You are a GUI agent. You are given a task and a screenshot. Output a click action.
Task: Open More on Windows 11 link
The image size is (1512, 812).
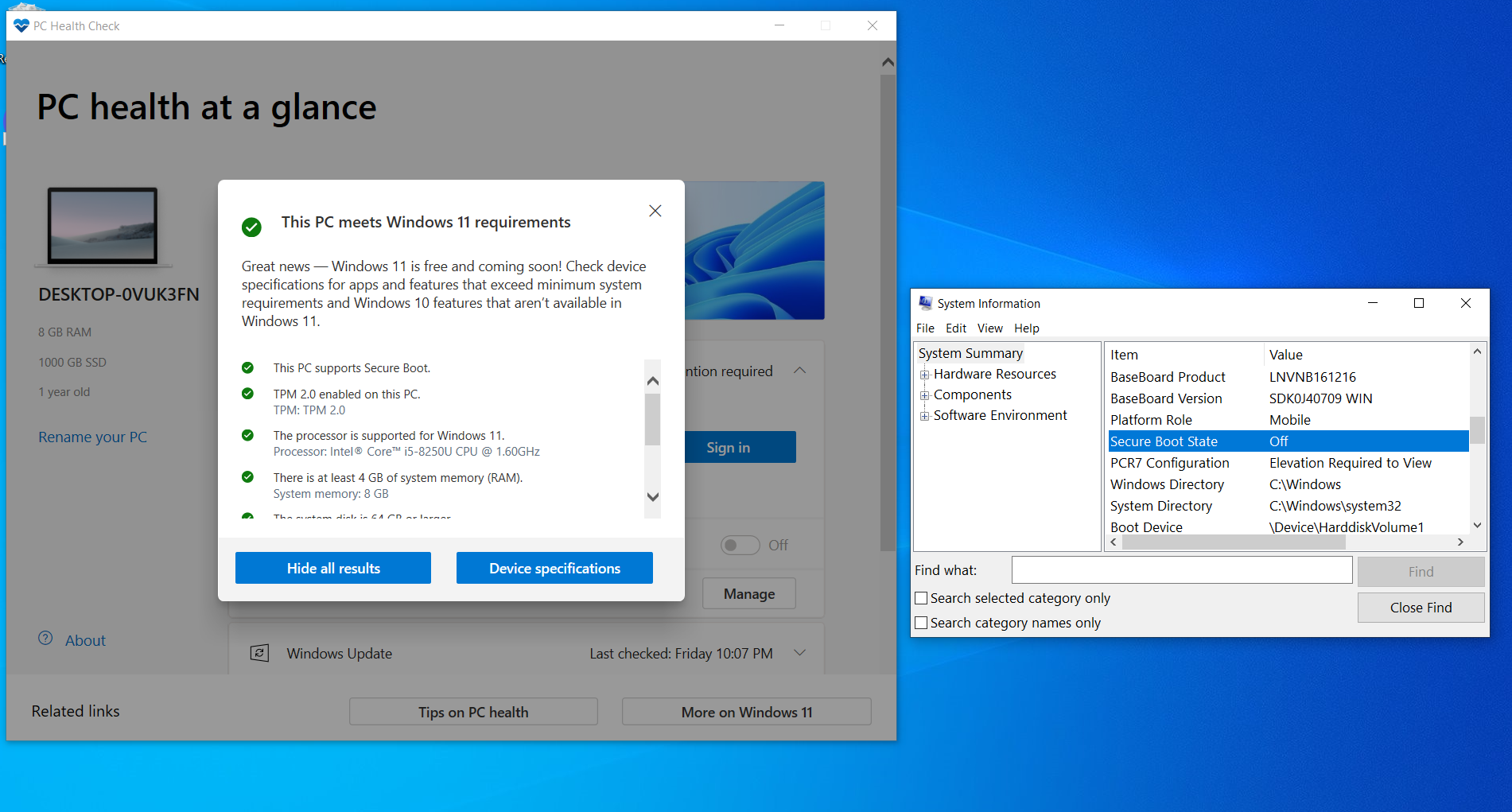[x=747, y=712]
